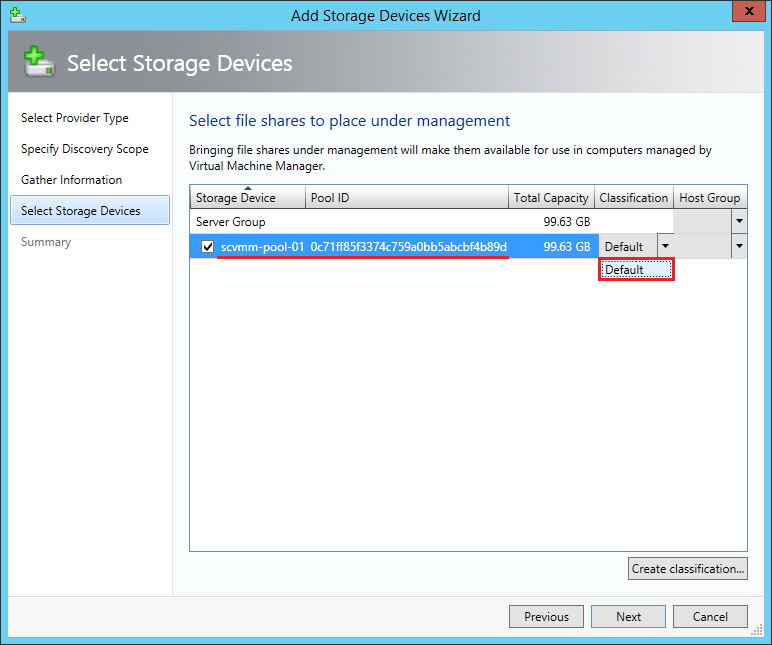Expand the Host Group dropdown for Server Group
Screen dimensions: 772x645
(x=739, y=221)
